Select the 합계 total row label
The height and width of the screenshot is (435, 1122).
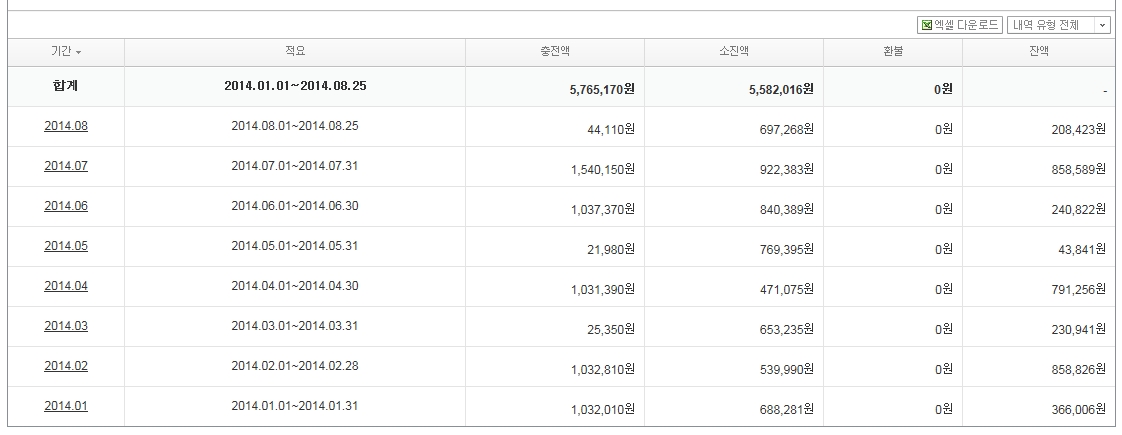pyautogui.click(x=66, y=87)
